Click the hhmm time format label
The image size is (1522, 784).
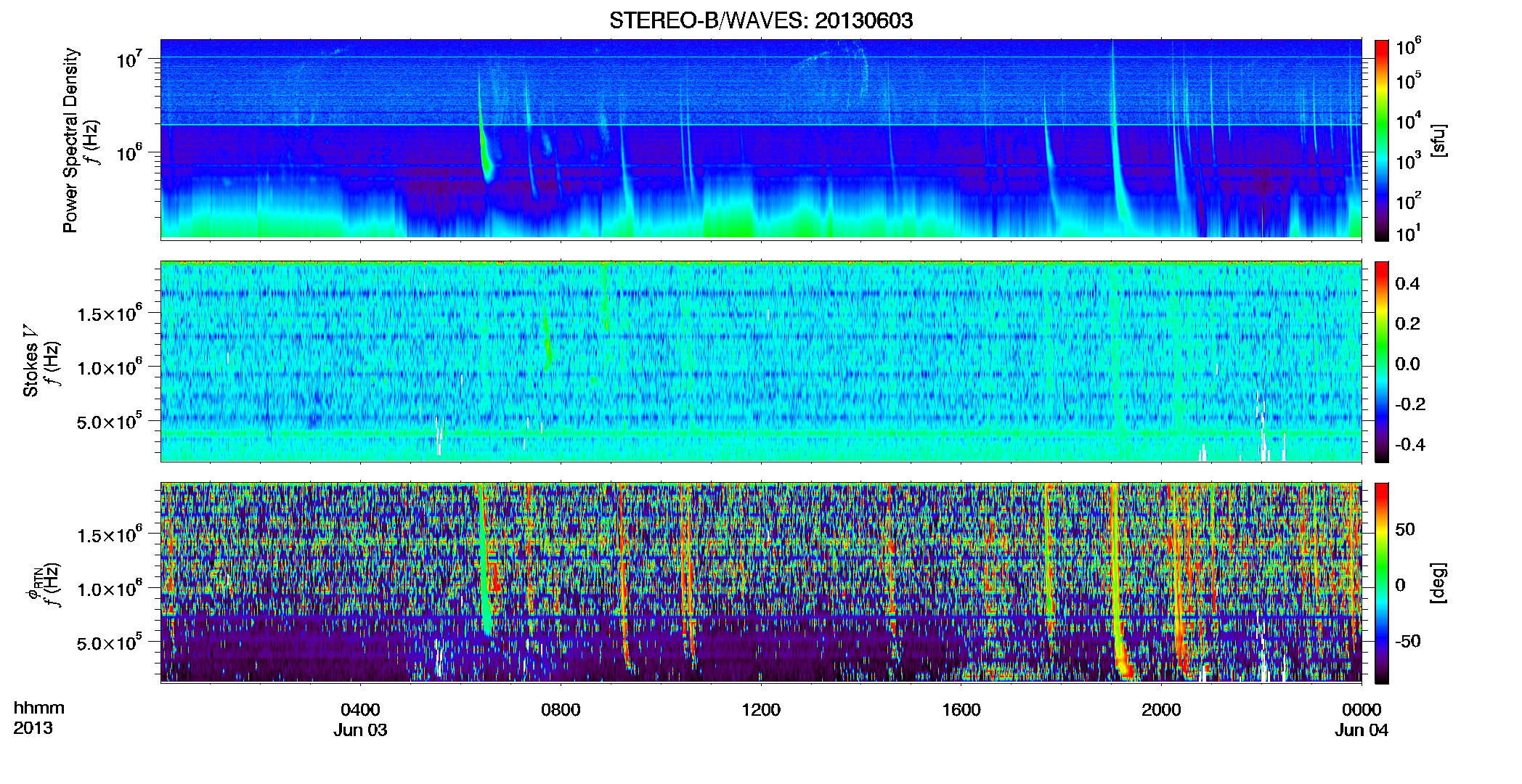tap(39, 709)
